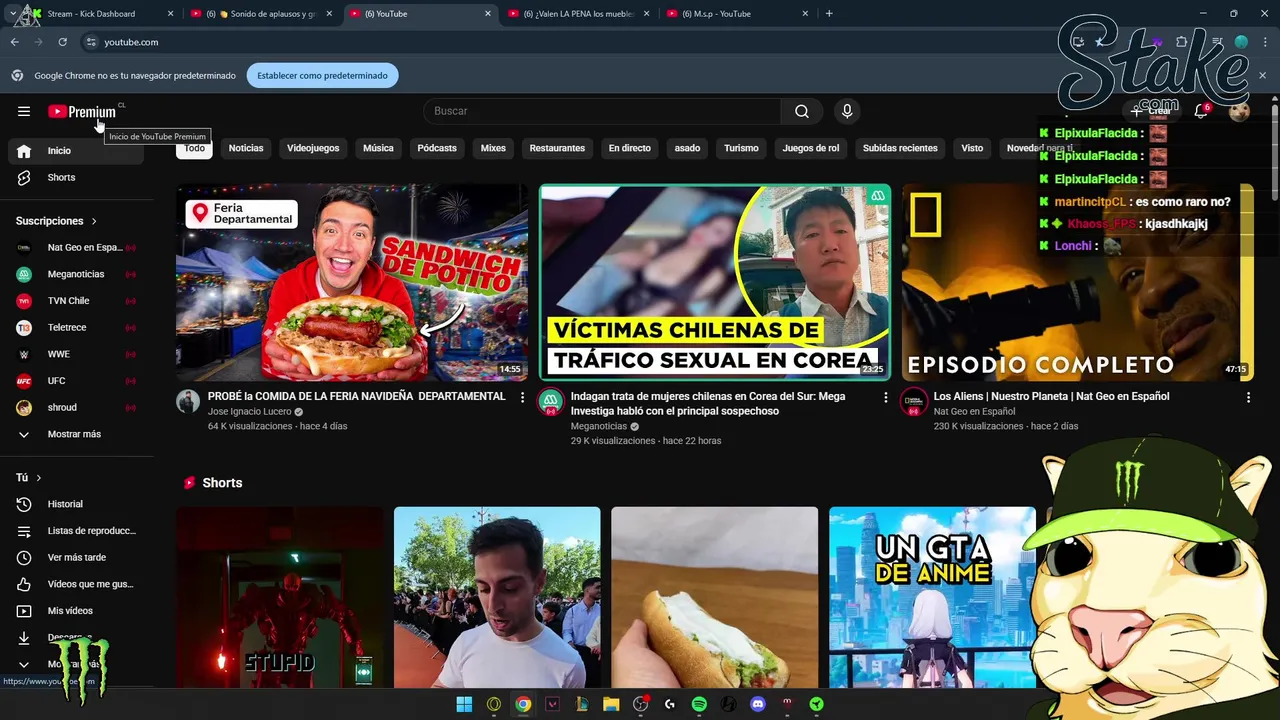
Task: Switch to ¿Valen LA PENA los muebles tab
Action: (580, 14)
